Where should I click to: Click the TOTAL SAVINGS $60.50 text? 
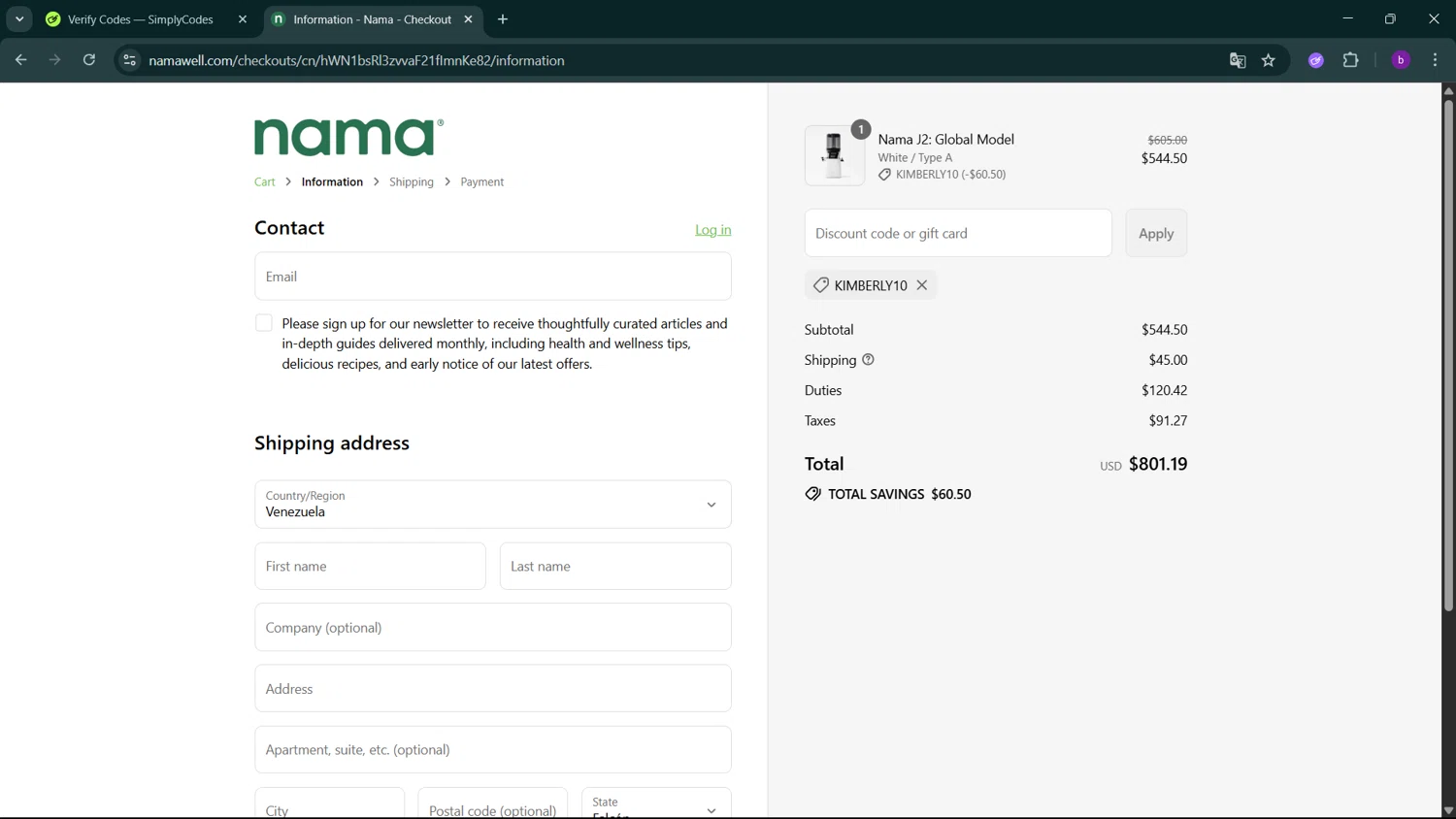click(x=900, y=494)
